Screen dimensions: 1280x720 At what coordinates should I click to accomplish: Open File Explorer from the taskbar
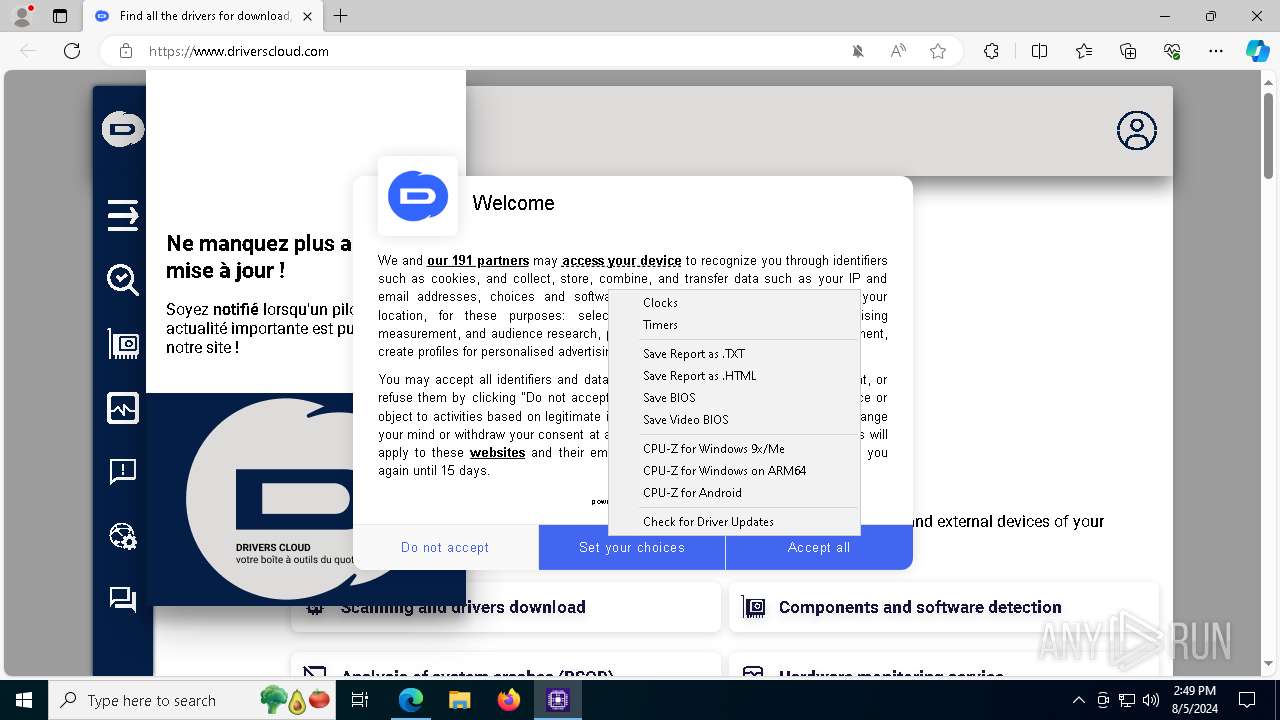[459, 700]
